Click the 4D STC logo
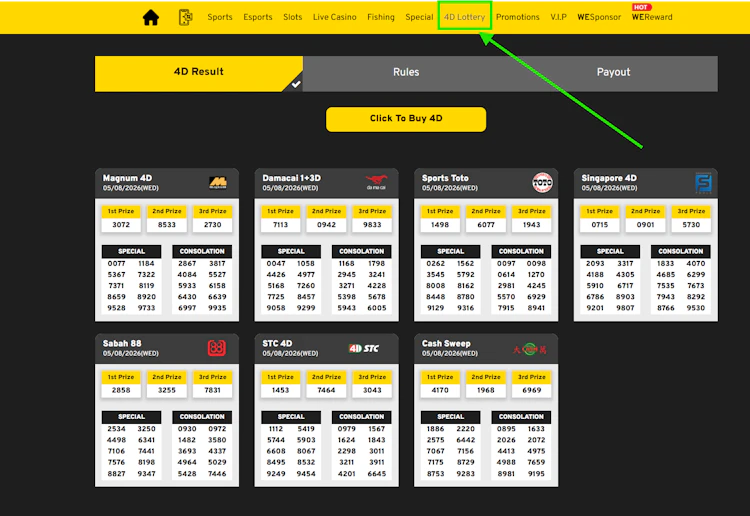This screenshot has width=750, height=516. pyautogui.click(x=364, y=348)
